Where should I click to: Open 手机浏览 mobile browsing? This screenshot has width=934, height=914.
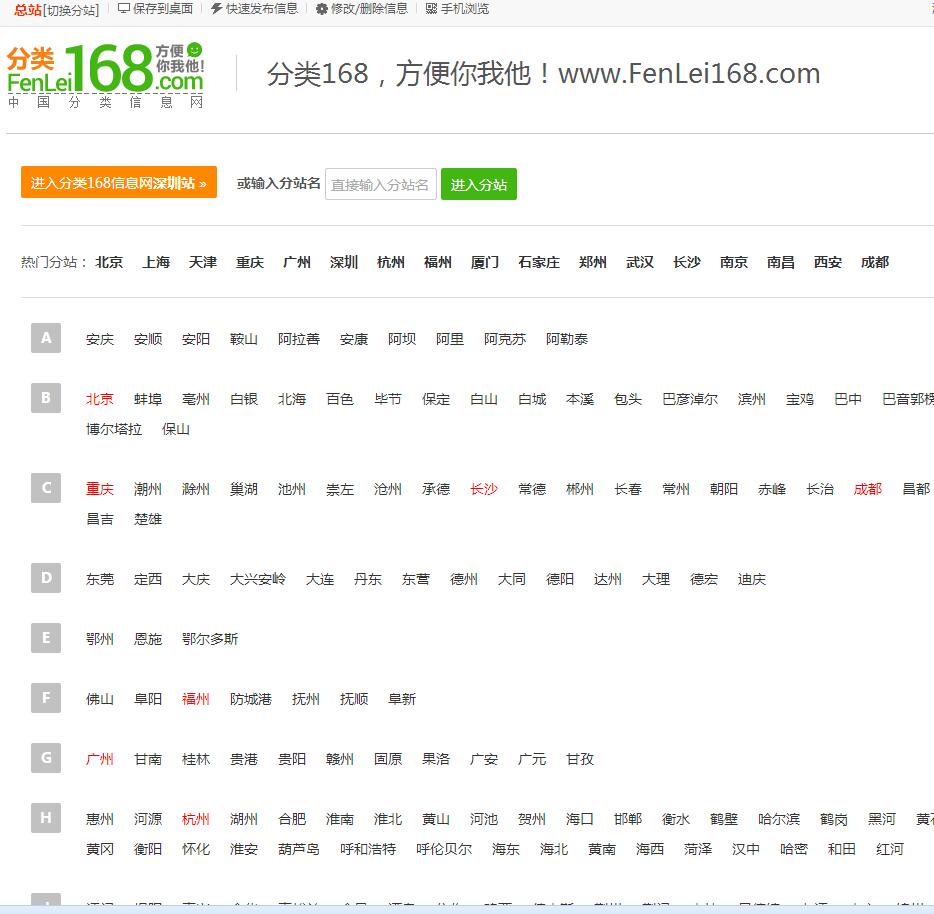[465, 9]
